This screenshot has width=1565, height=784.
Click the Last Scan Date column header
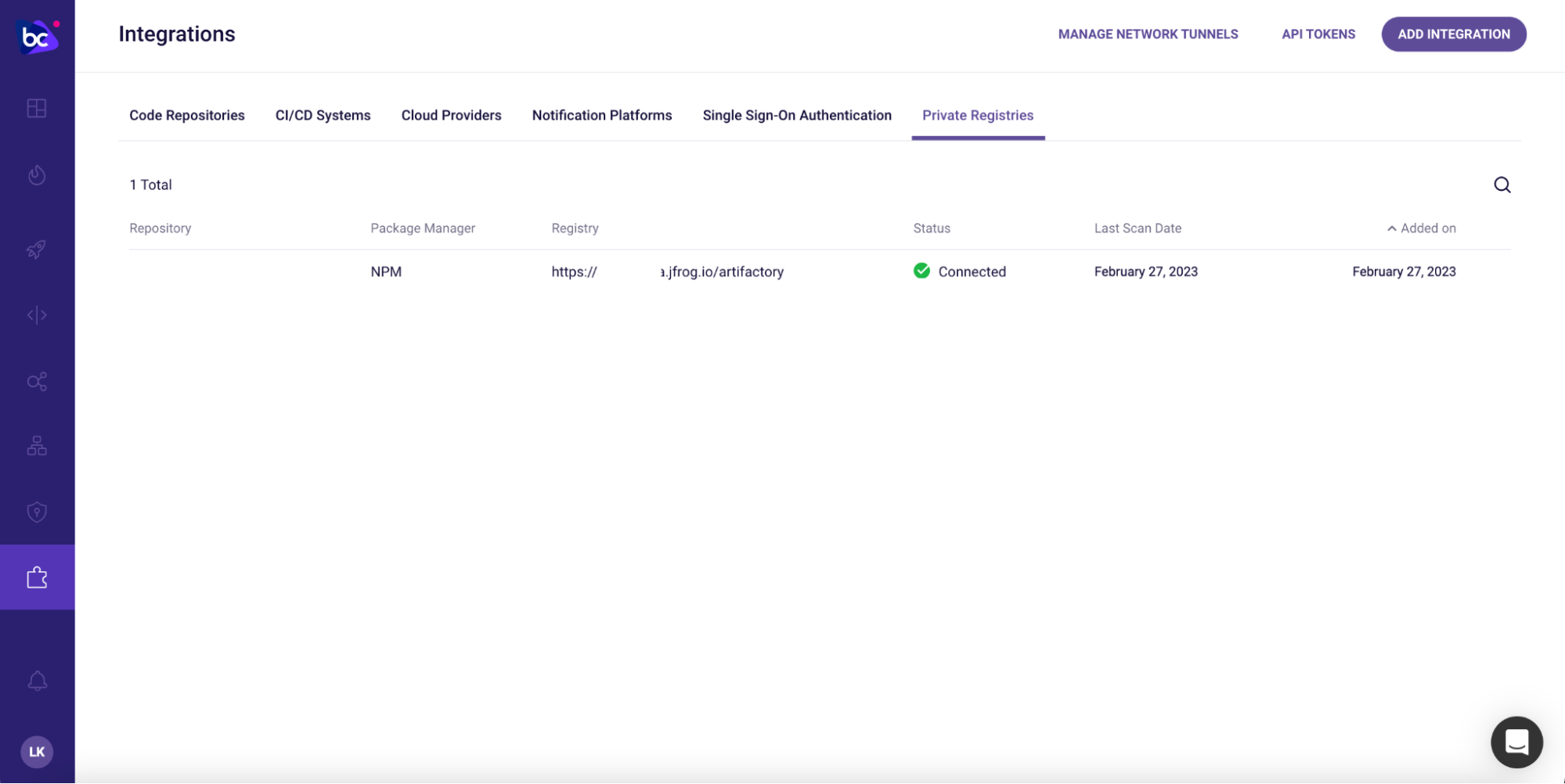(x=1138, y=228)
